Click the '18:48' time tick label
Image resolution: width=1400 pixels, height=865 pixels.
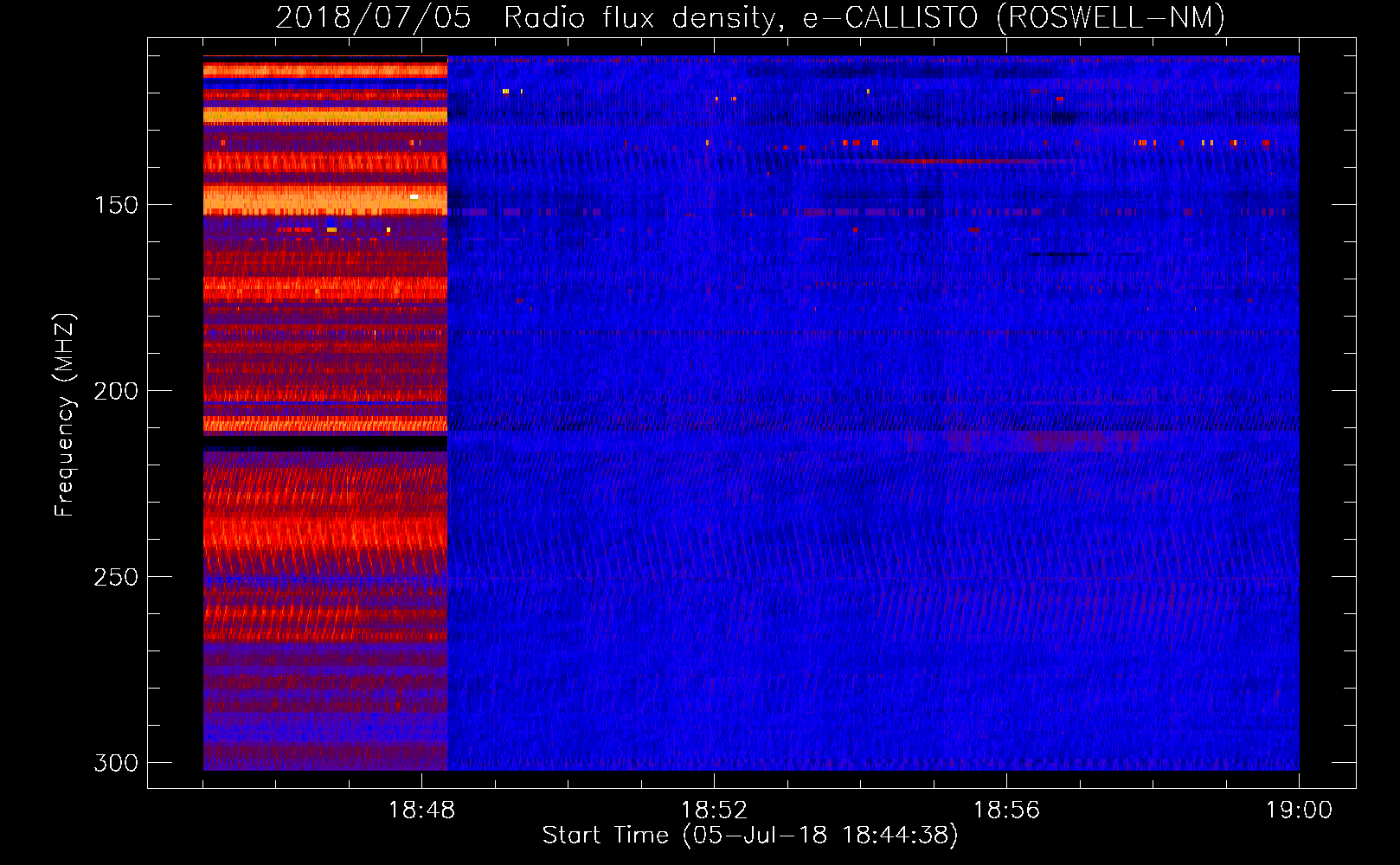coord(421,811)
